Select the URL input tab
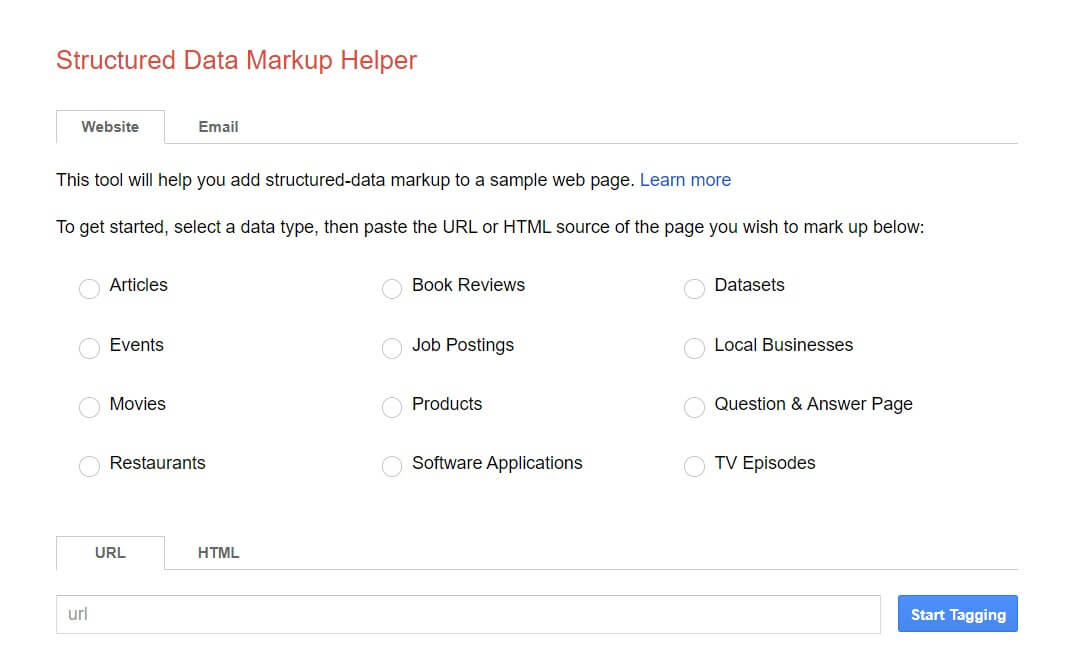Image resolution: width=1069 pixels, height=646 pixels. point(110,552)
